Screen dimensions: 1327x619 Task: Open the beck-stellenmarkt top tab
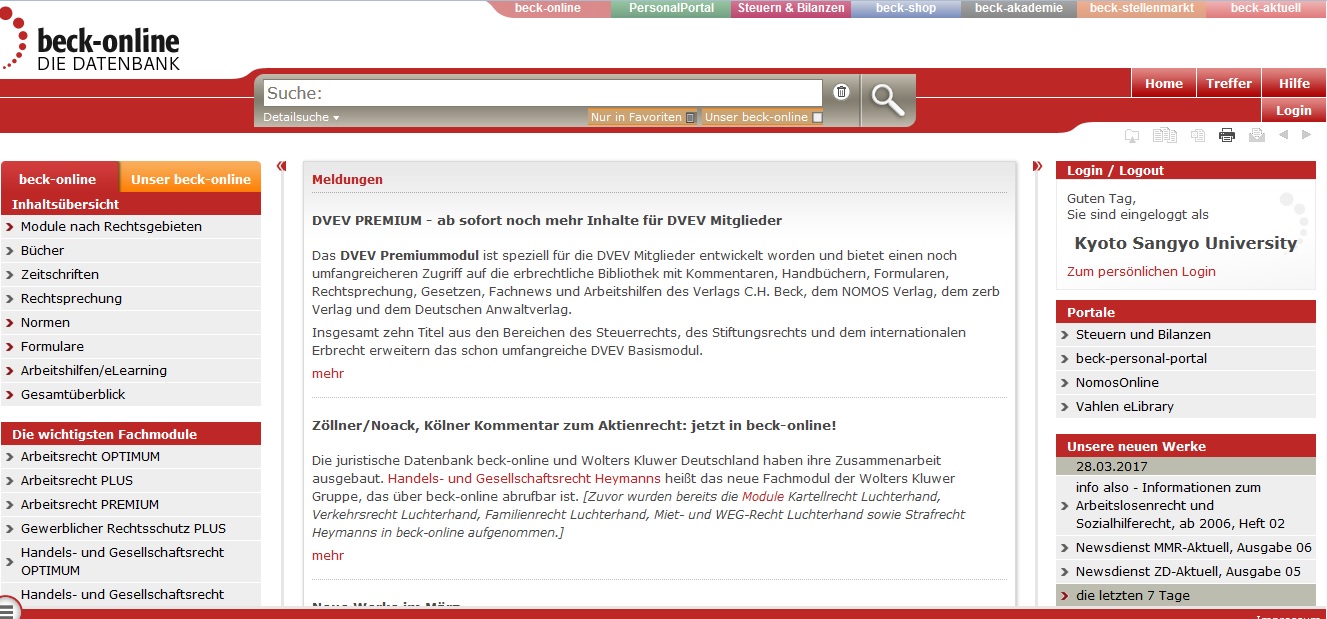point(1141,8)
